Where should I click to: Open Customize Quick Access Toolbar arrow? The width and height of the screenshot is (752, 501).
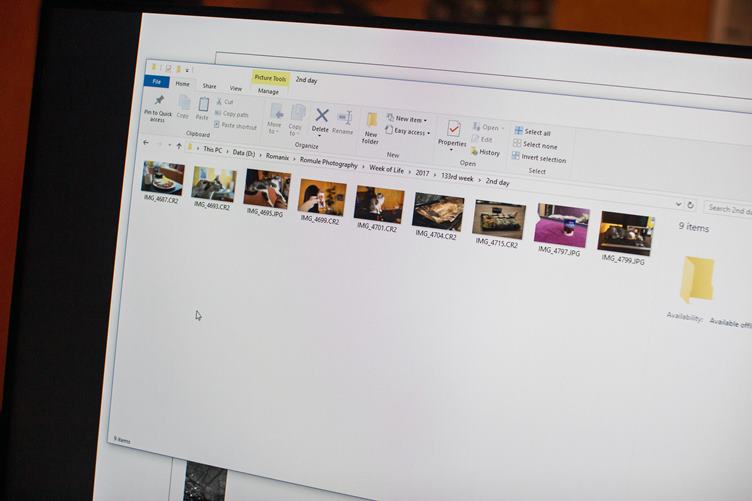(188, 70)
